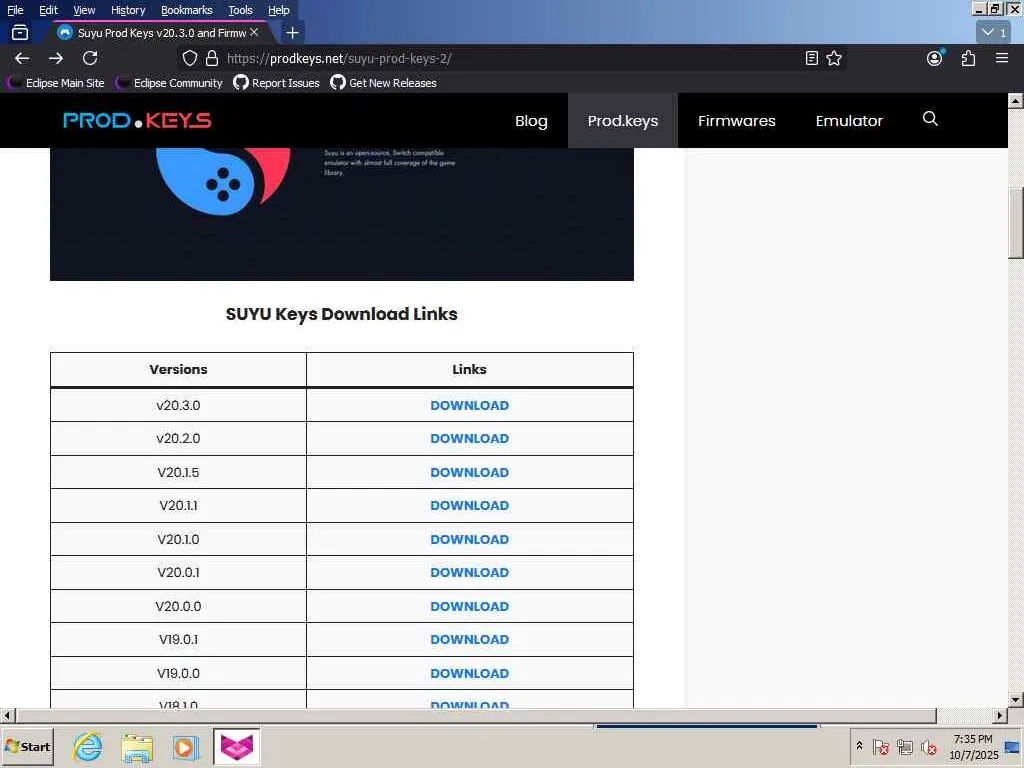
Task: Reload the current page
Action: pyautogui.click(x=90, y=58)
